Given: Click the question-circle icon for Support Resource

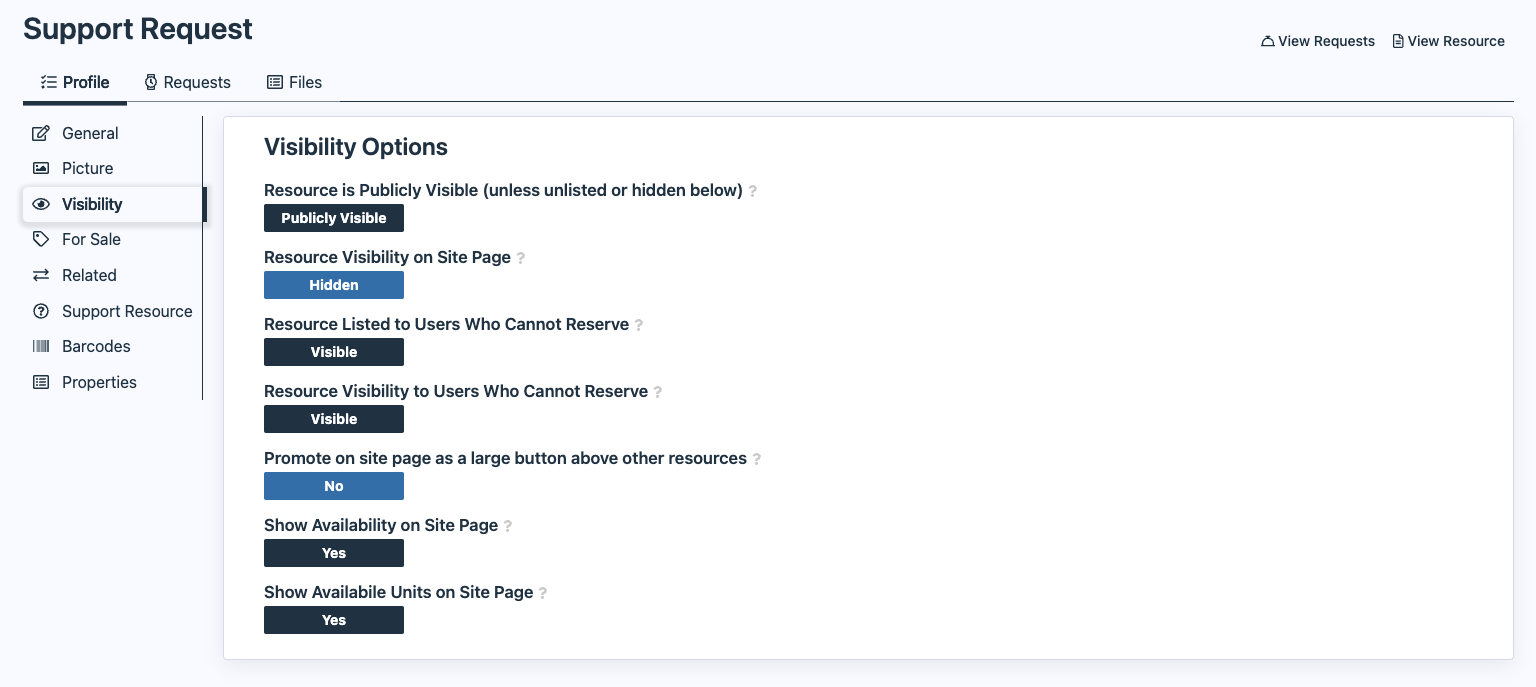Looking at the screenshot, I should point(41,311).
